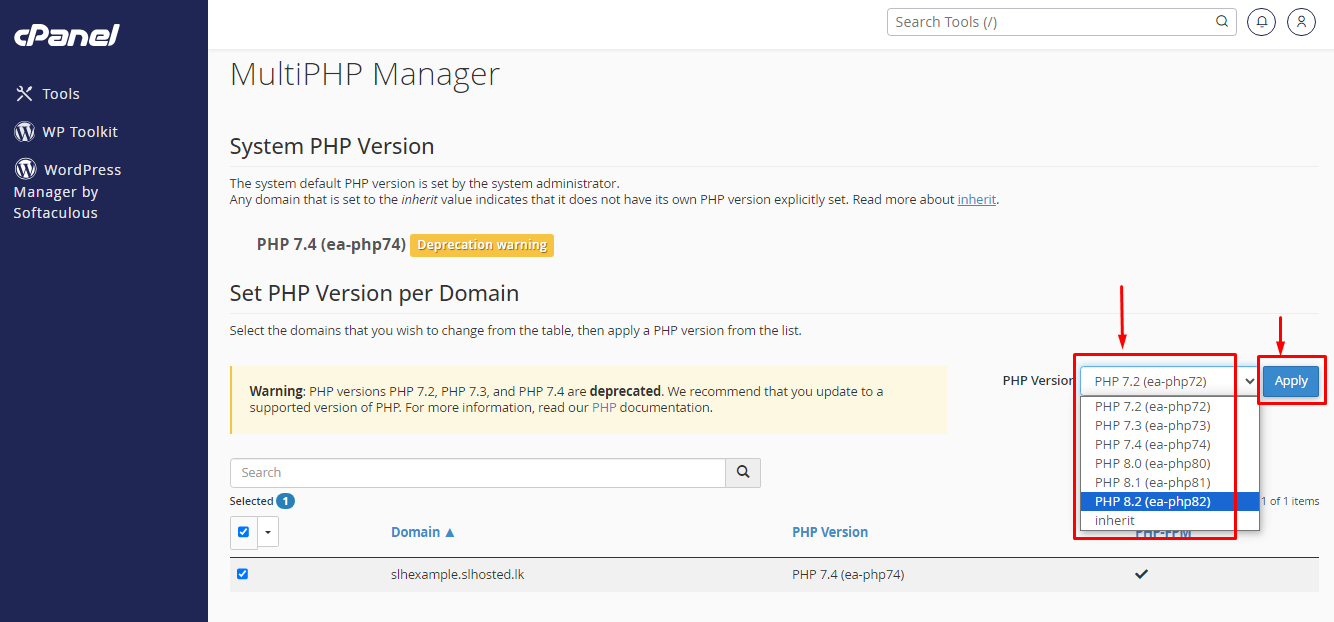Uncheck the slhexample.slhosted.lk row checkbox
Image resolution: width=1334 pixels, height=622 pixels.
[242, 574]
